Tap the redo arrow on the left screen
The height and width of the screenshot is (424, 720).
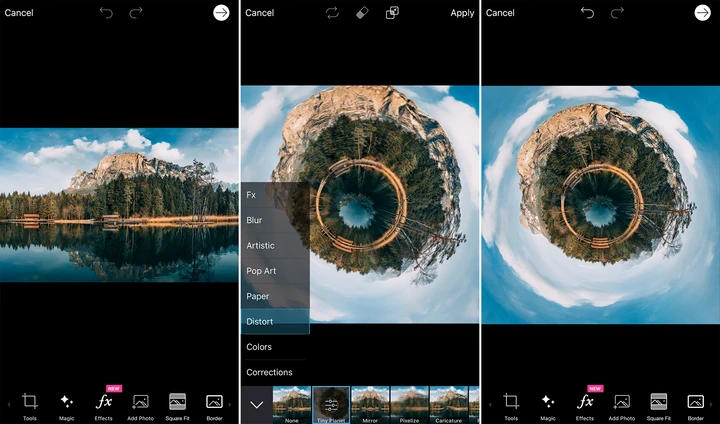point(136,13)
